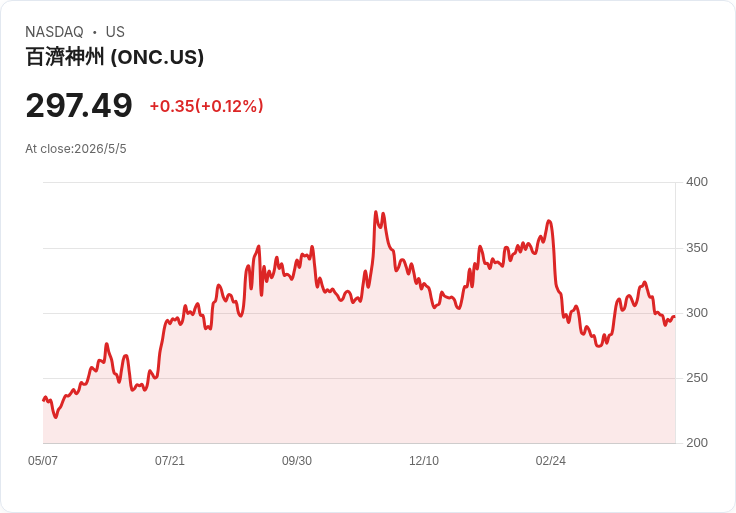Click the lowest dip near chart start
736x513 pixels.
56,417
